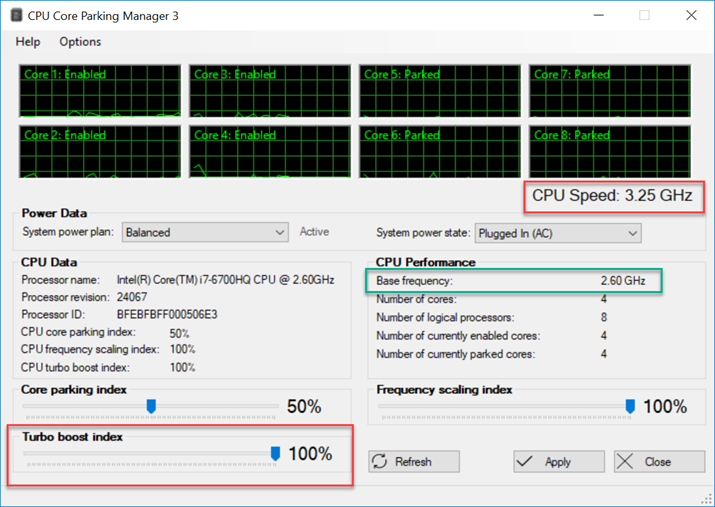
Task: Click the Frequency scaling index slider thumb
Action: click(630, 406)
